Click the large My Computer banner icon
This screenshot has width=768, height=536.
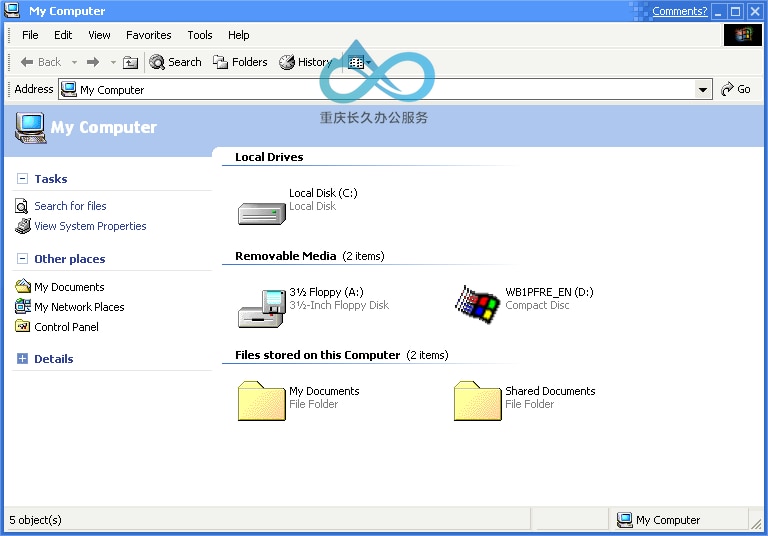pyautogui.click(x=30, y=127)
